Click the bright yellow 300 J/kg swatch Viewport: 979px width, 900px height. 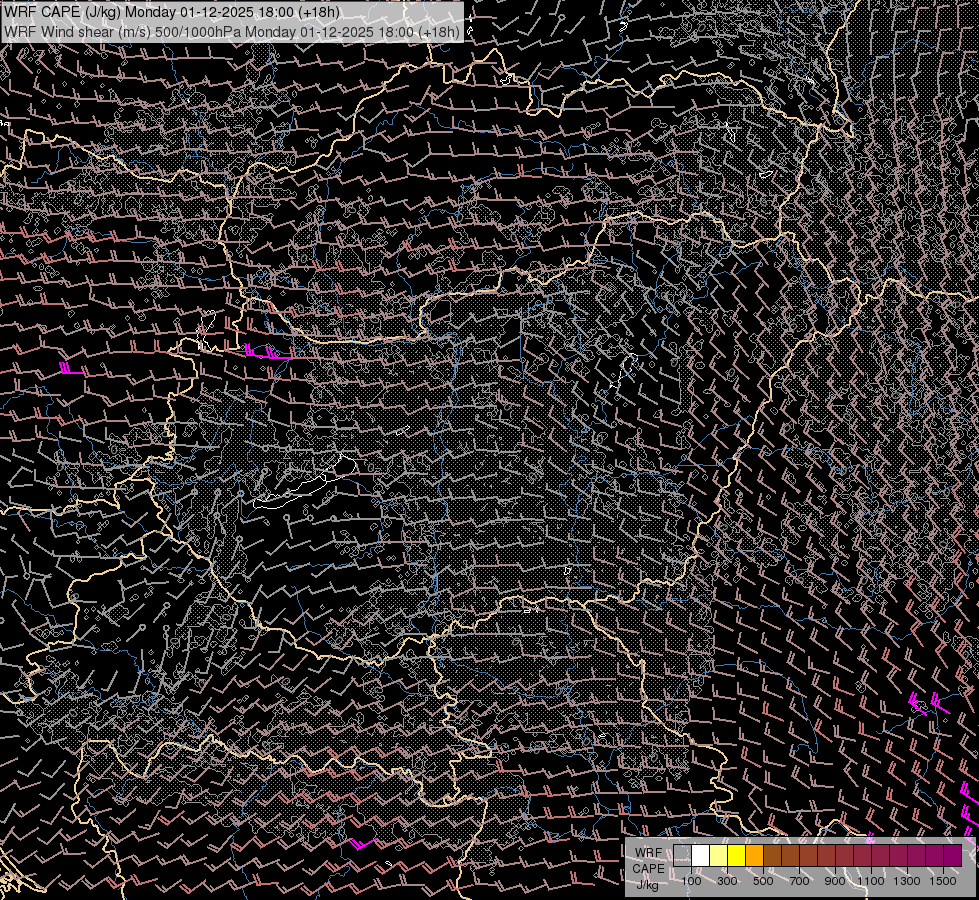(737, 856)
